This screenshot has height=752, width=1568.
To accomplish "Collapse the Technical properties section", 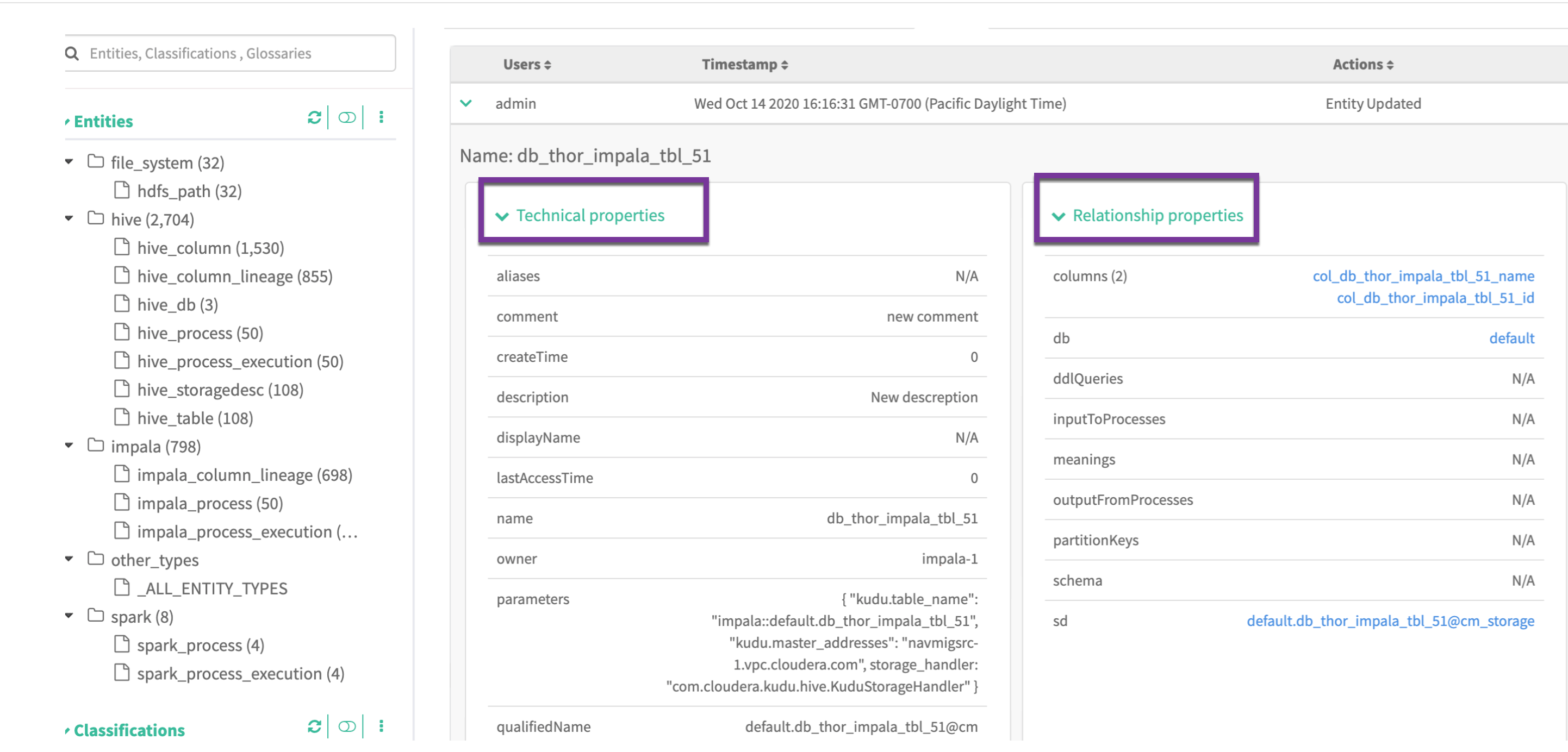I will click(502, 216).
